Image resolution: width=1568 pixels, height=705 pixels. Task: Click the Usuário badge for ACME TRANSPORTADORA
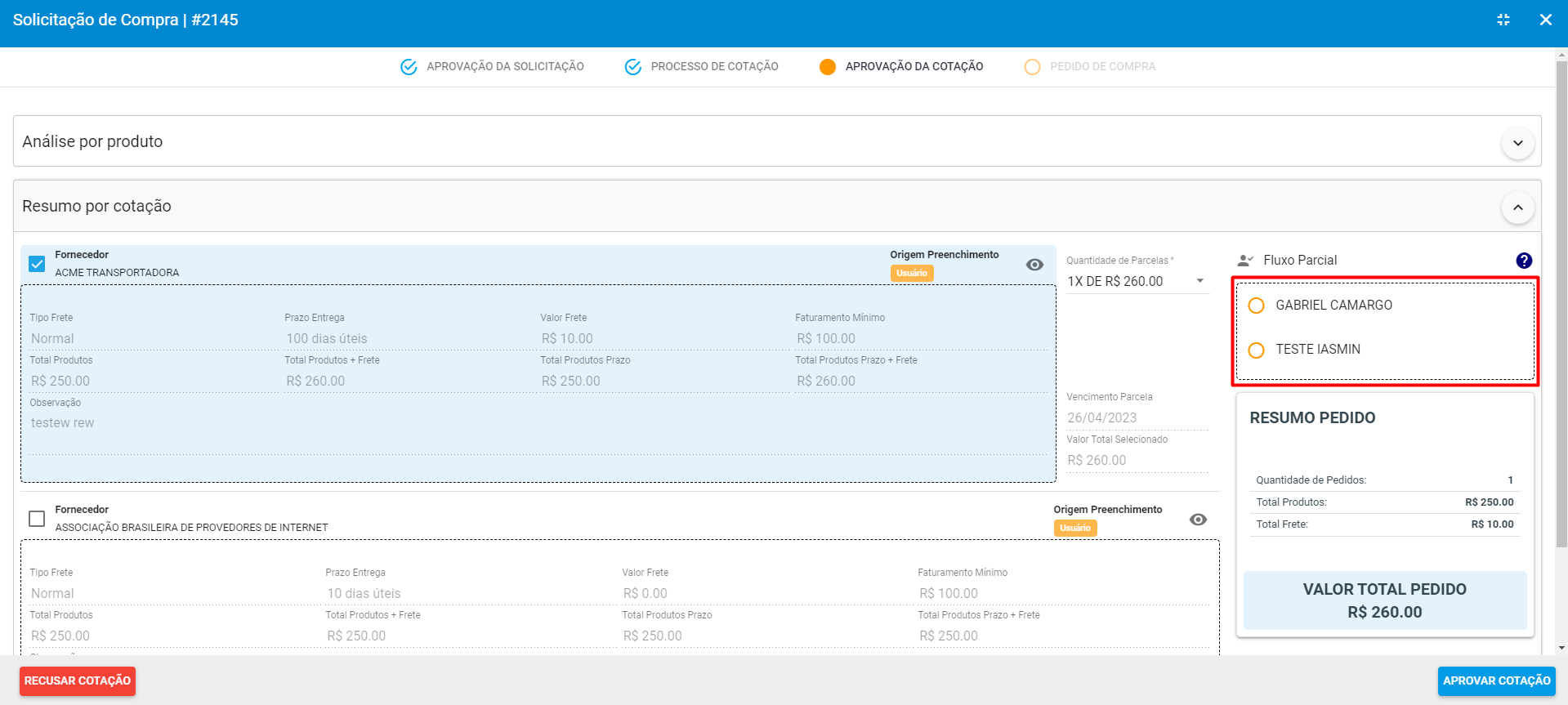click(912, 273)
